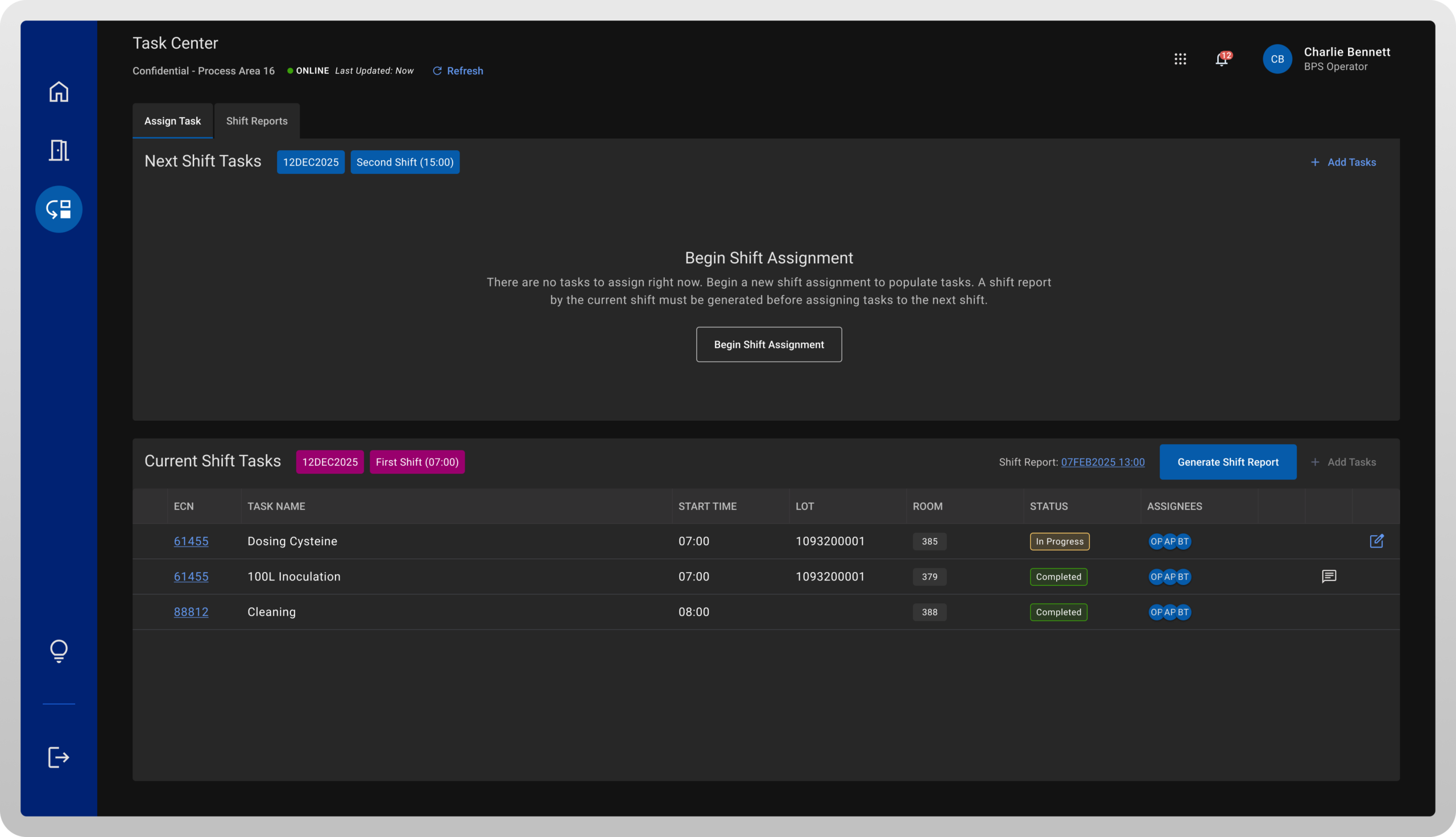The width and height of the screenshot is (1456, 837).
Task: Click Refresh link in header
Action: click(458, 71)
